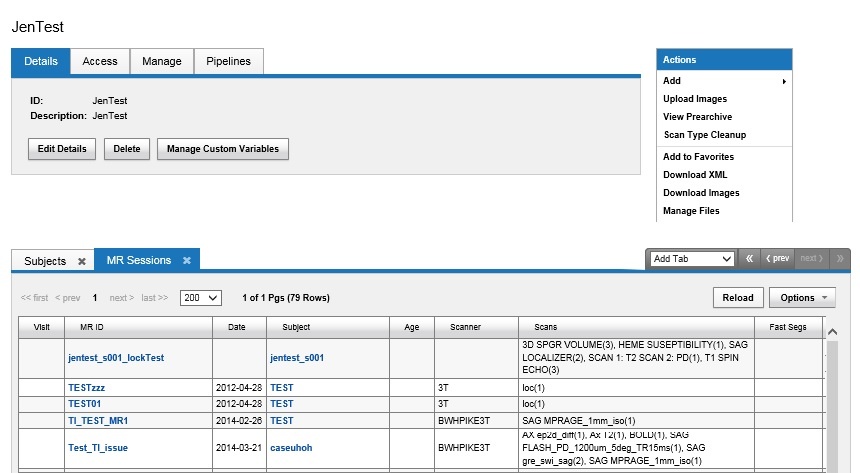This screenshot has width=860, height=473.
Task: Select the date 2014-03-21 cell
Action: point(239,448)
